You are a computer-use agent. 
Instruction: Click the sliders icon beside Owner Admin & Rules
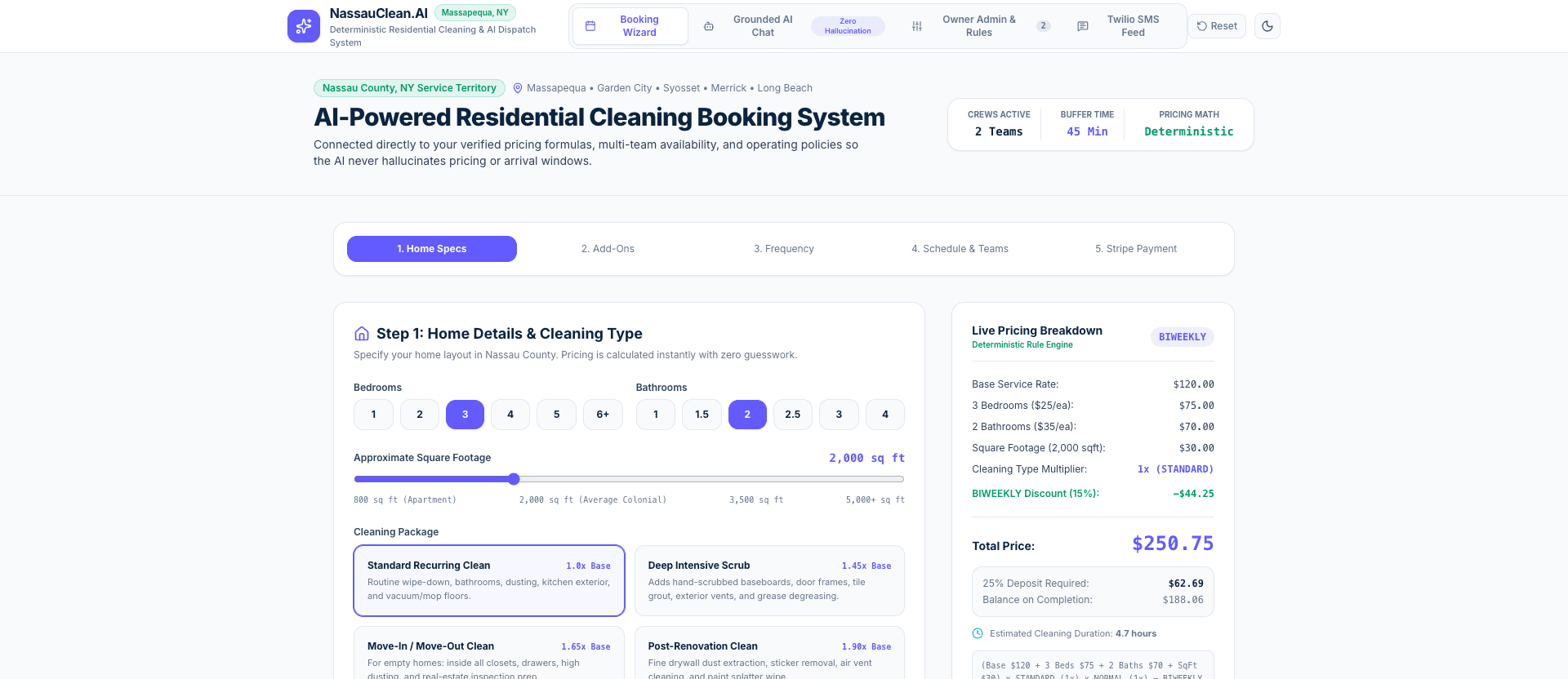pyautogui.click(x=917, y=26)
